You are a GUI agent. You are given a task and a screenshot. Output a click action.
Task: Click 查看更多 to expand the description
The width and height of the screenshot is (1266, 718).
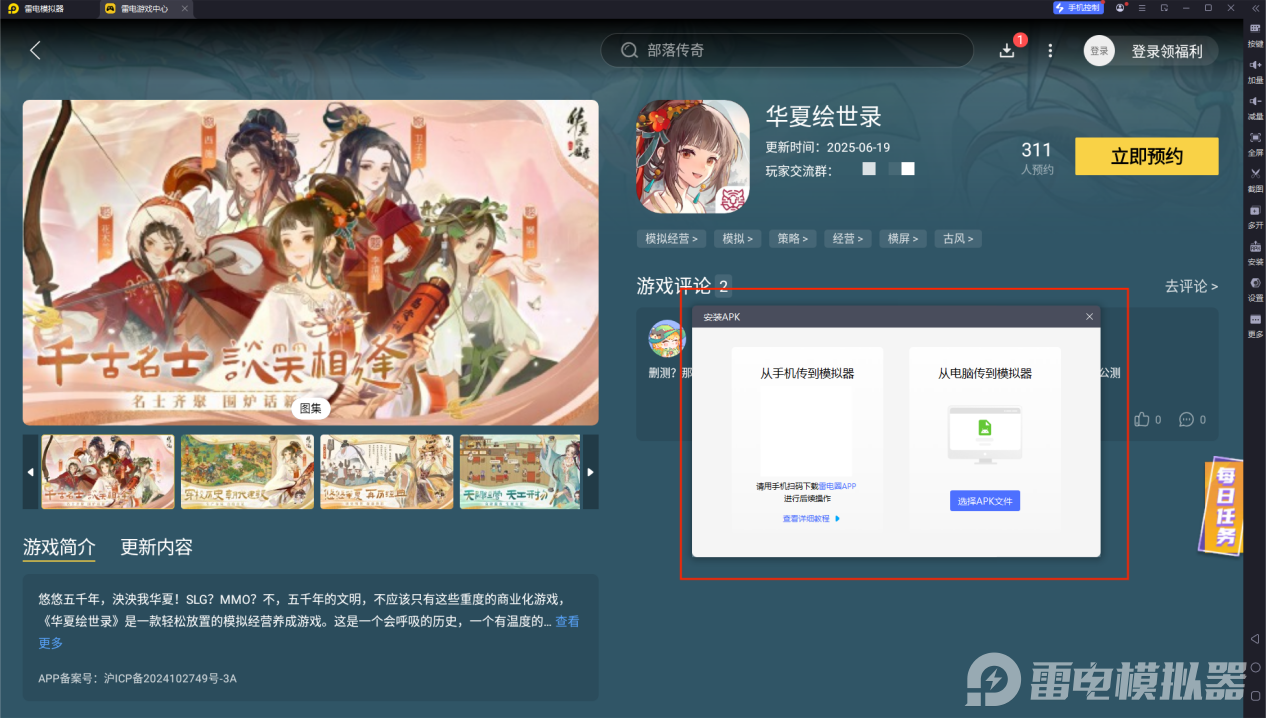tap(567, 621)
